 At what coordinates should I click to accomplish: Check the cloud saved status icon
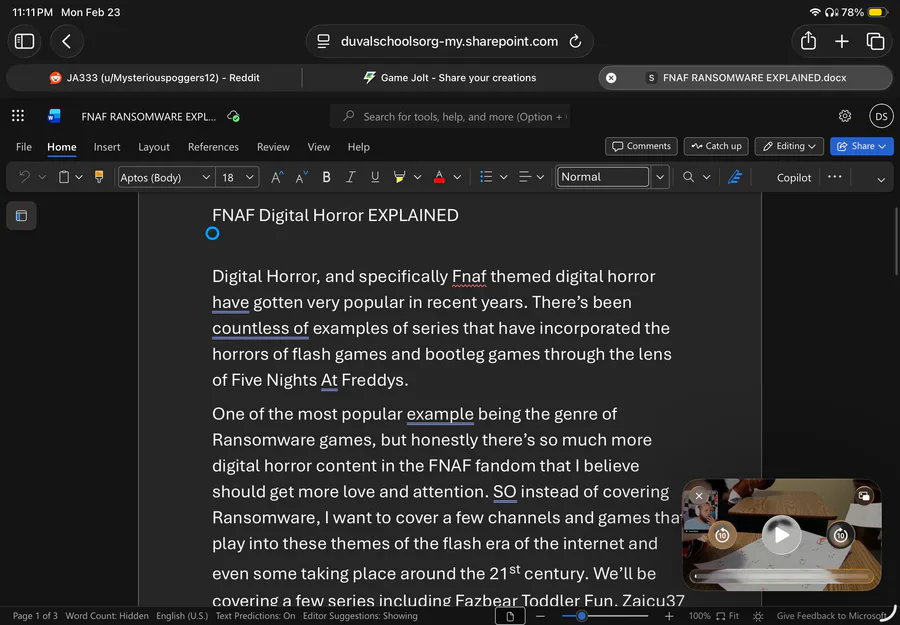pos(233,116)
